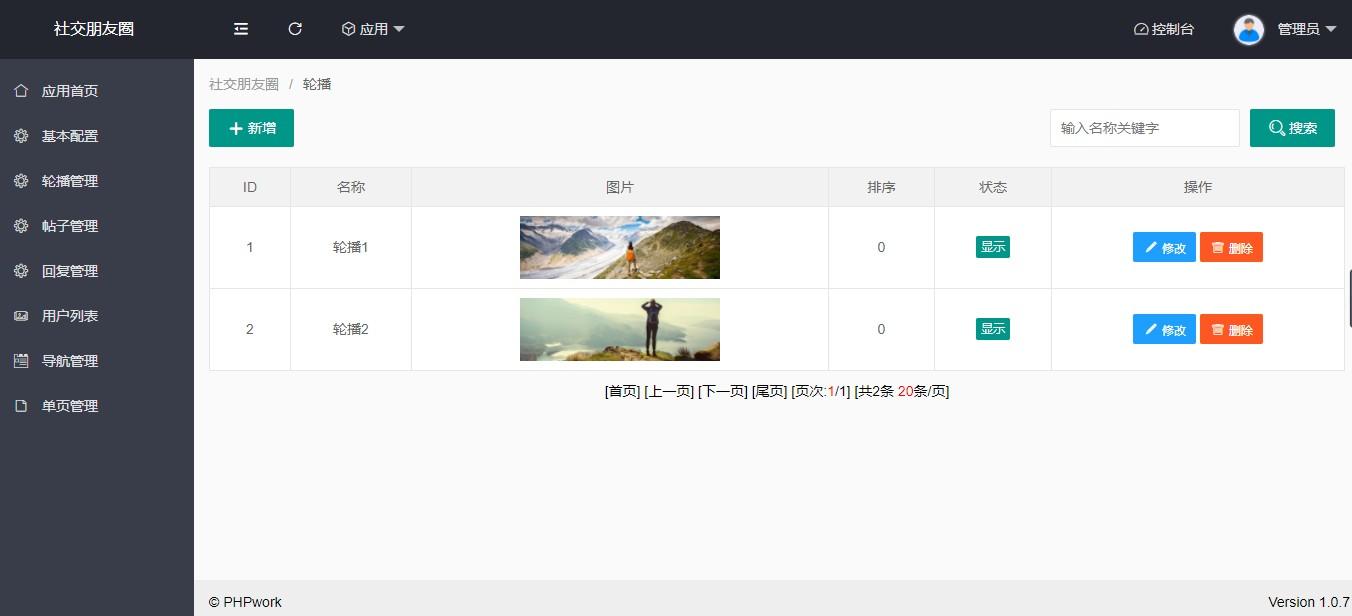Image resolution: width=1352 pixels, height=616 pixels.
Task: Click the home icon beside 应用首页
Action: (x=21, y=91)
